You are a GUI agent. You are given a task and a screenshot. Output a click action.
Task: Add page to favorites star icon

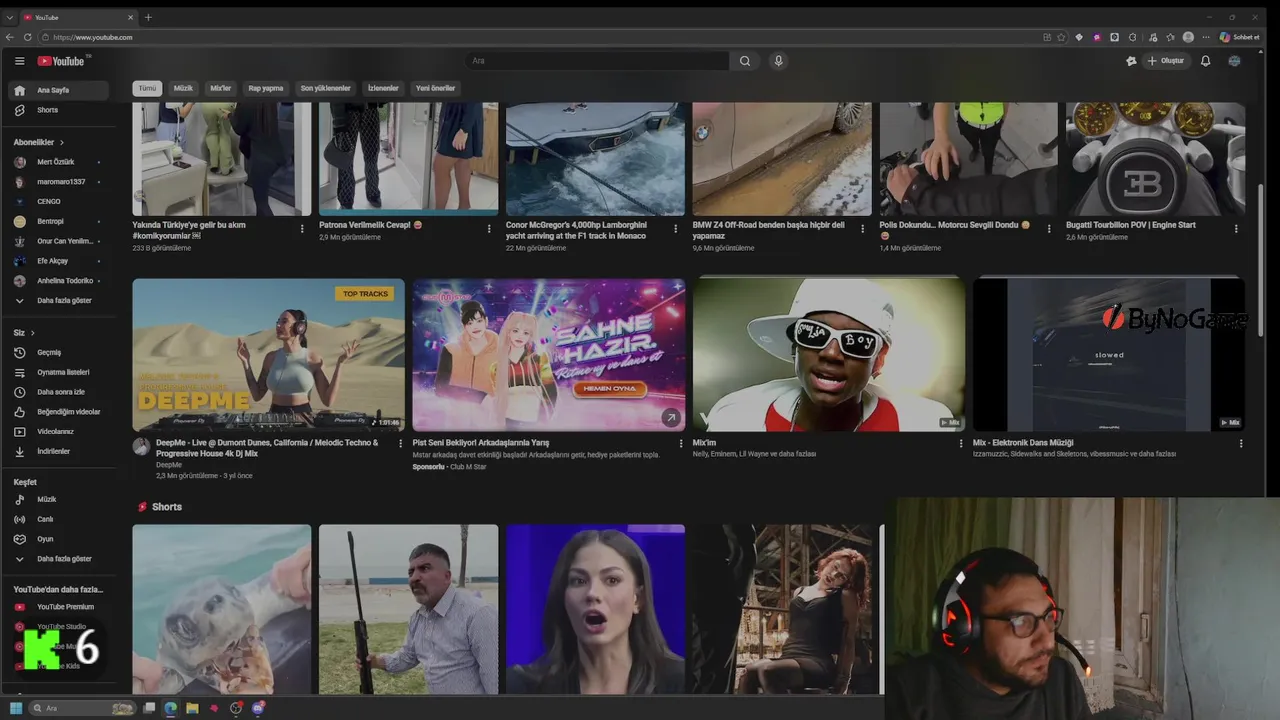(x=1061, y=37)
